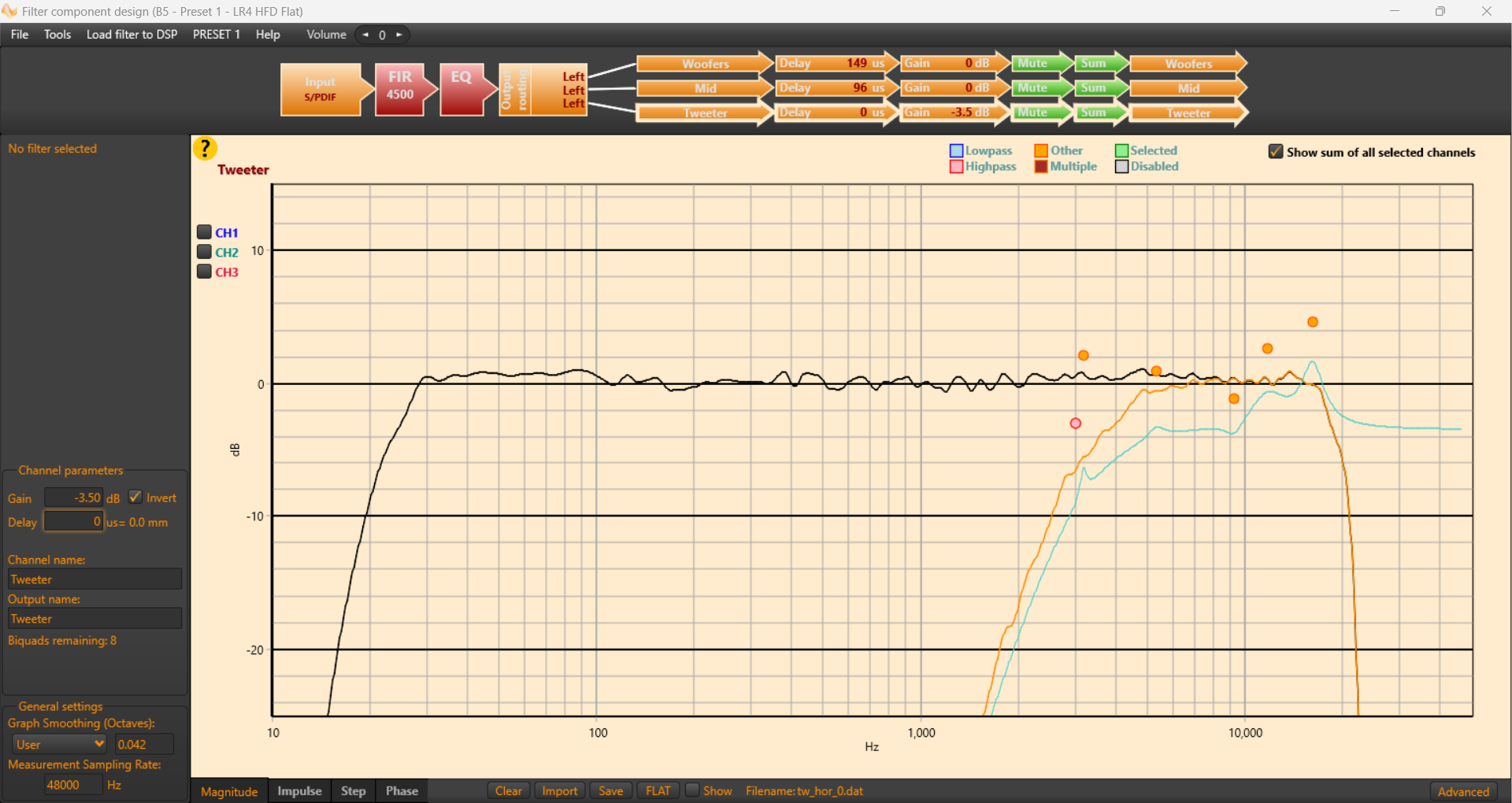The width and height of the screenshot is (1512, 803).
Task: Click the yellow question mark help icon
Action: (205, 148)
